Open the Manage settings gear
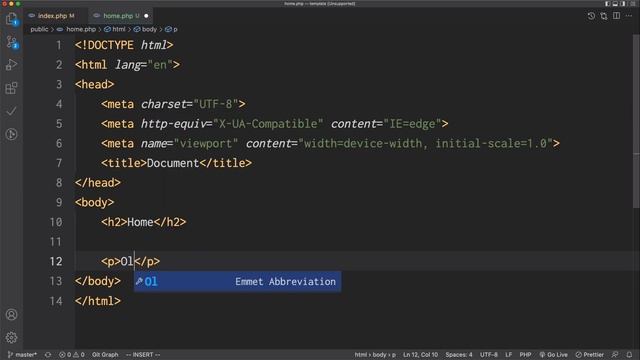Image resolution: width=640 pixels, height=360 pixels. [x=11, y=338]
